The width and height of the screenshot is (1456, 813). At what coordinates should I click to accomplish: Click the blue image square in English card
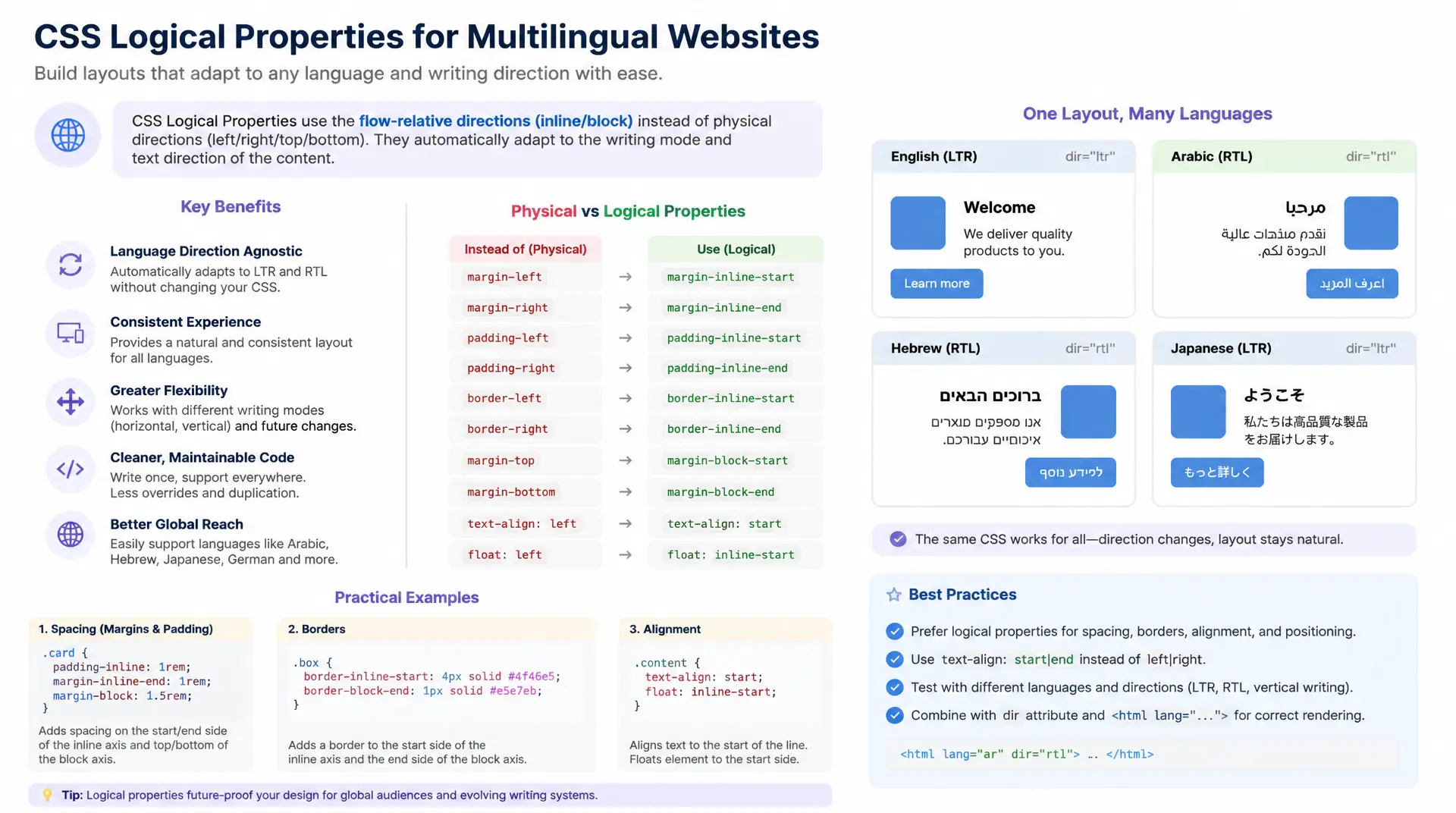click(918, 223)
